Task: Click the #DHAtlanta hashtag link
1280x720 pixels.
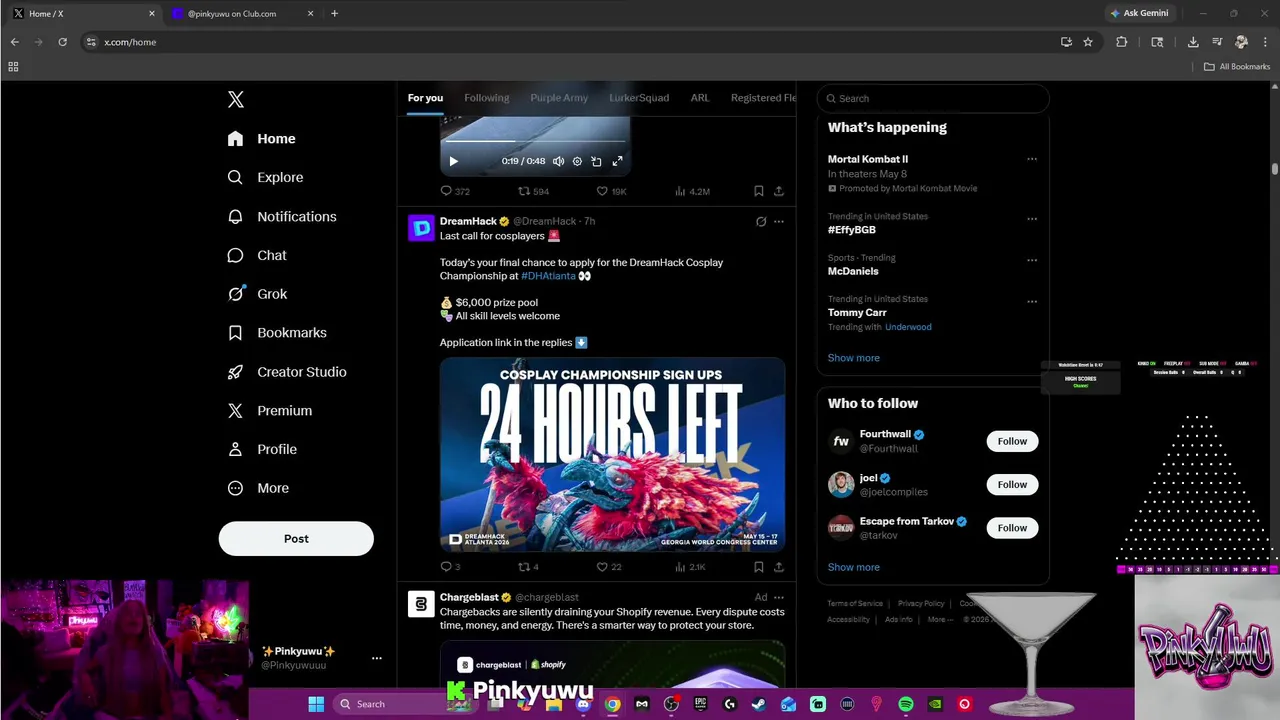Action: [548, 276]
